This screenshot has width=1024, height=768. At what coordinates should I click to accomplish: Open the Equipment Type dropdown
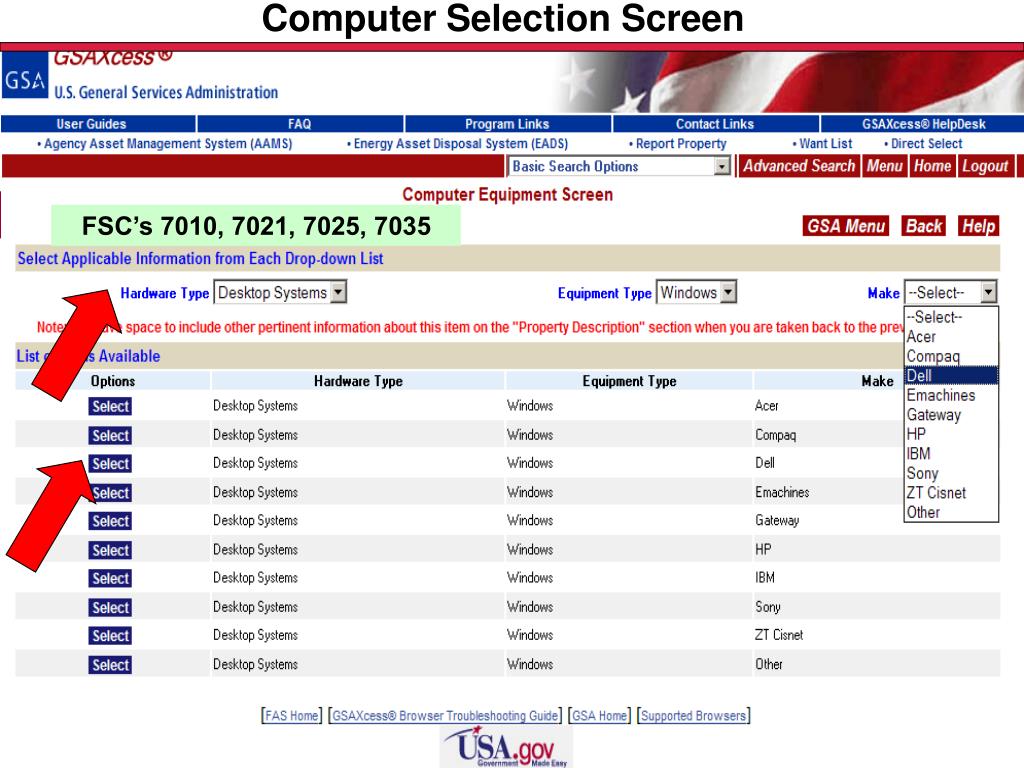click(x=697, y=293)
